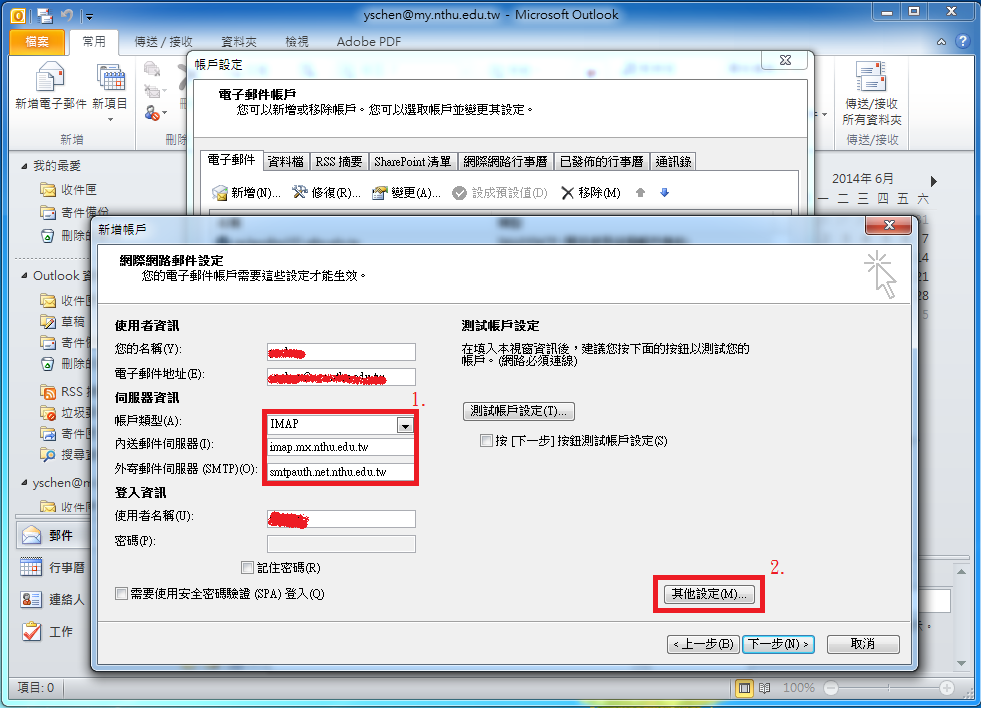
Task: Click the Outlook Help question mark icon
Action: (x=962, y=42)
